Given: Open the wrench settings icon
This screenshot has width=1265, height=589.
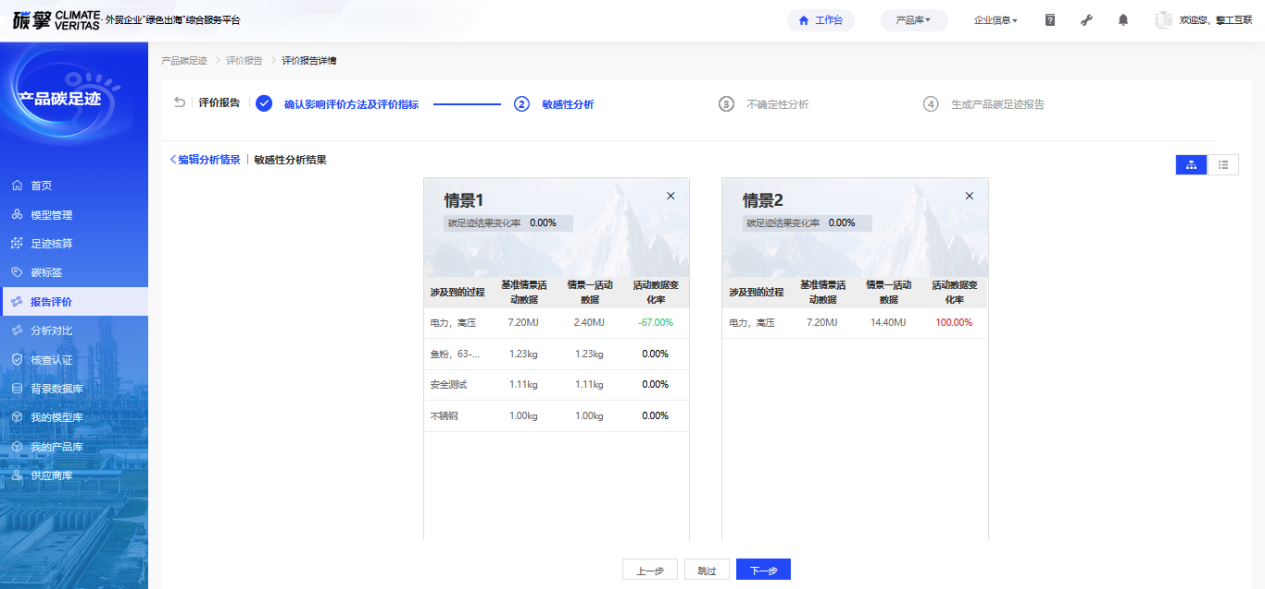Looking at the screenshot, I should pyautogui.click(x=1087, y=20).
